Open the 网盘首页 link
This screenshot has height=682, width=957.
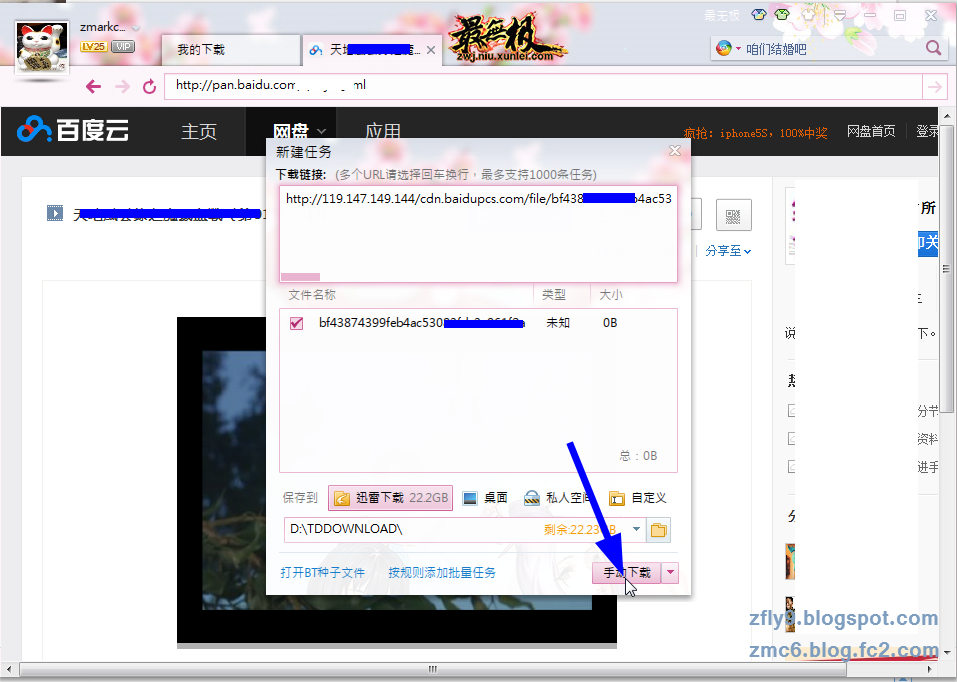tap(870, 131)
